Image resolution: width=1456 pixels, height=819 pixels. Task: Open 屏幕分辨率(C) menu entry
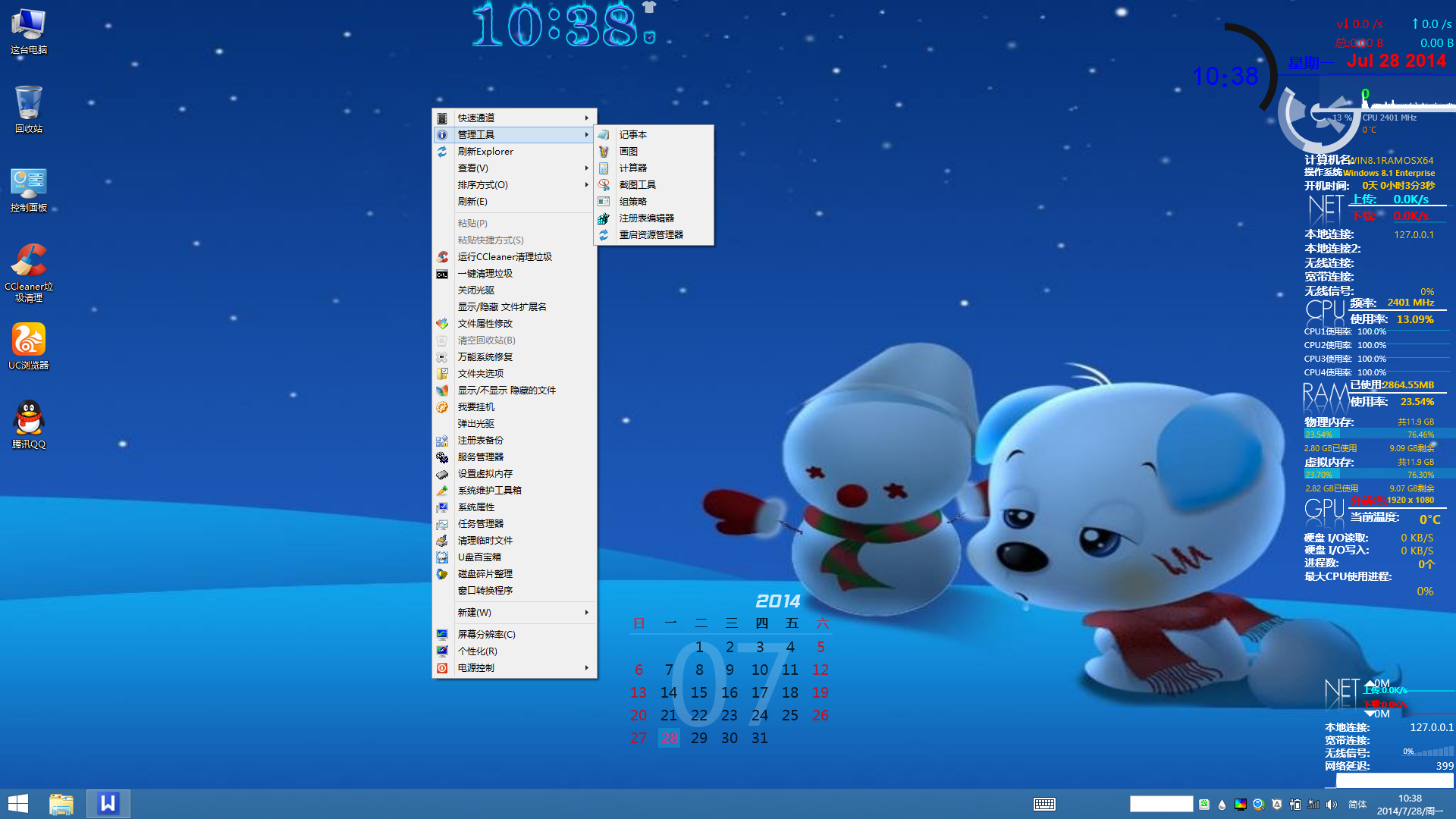pos(514,635)
